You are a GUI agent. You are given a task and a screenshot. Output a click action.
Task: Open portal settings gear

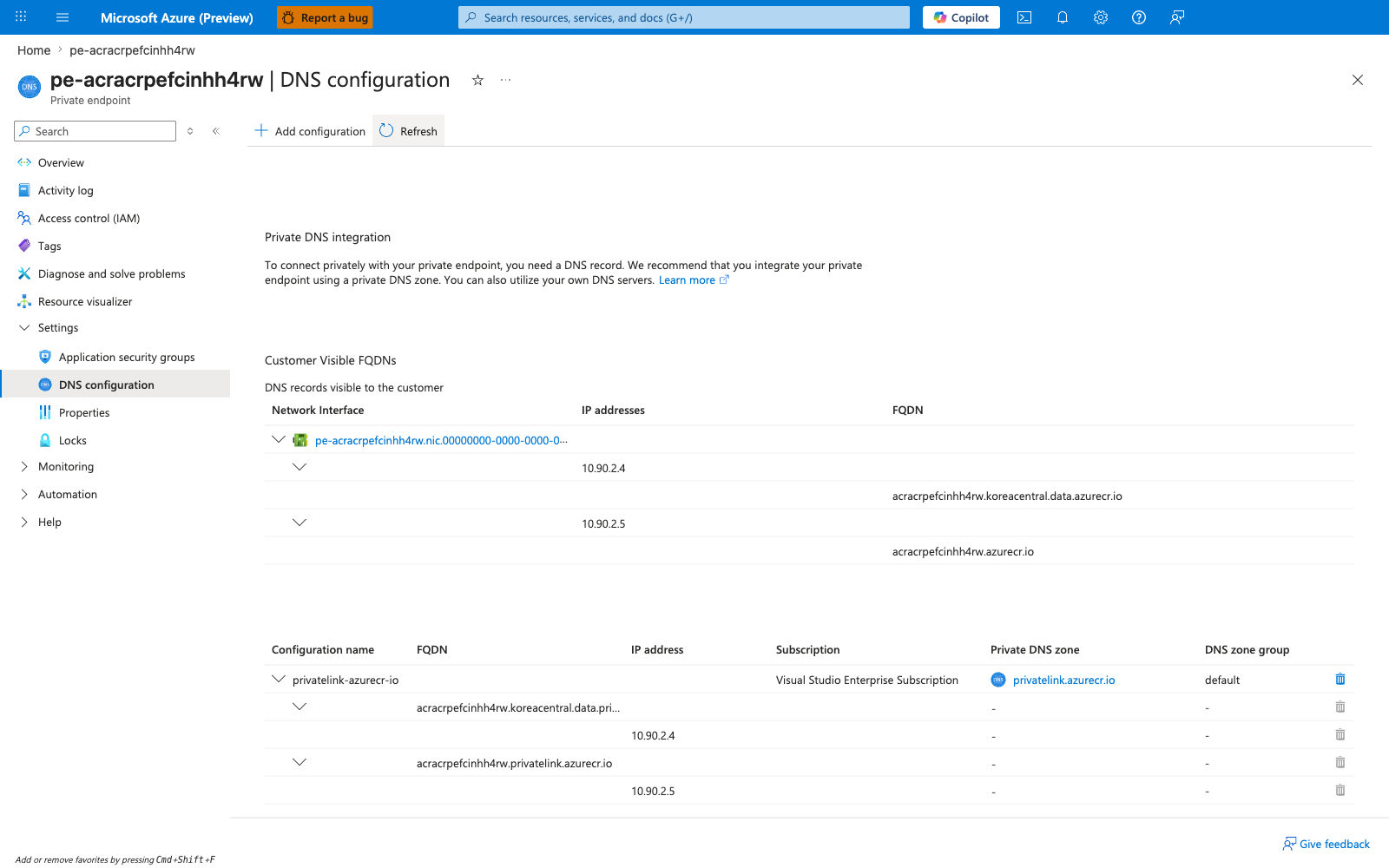[x=1101, y=17]
